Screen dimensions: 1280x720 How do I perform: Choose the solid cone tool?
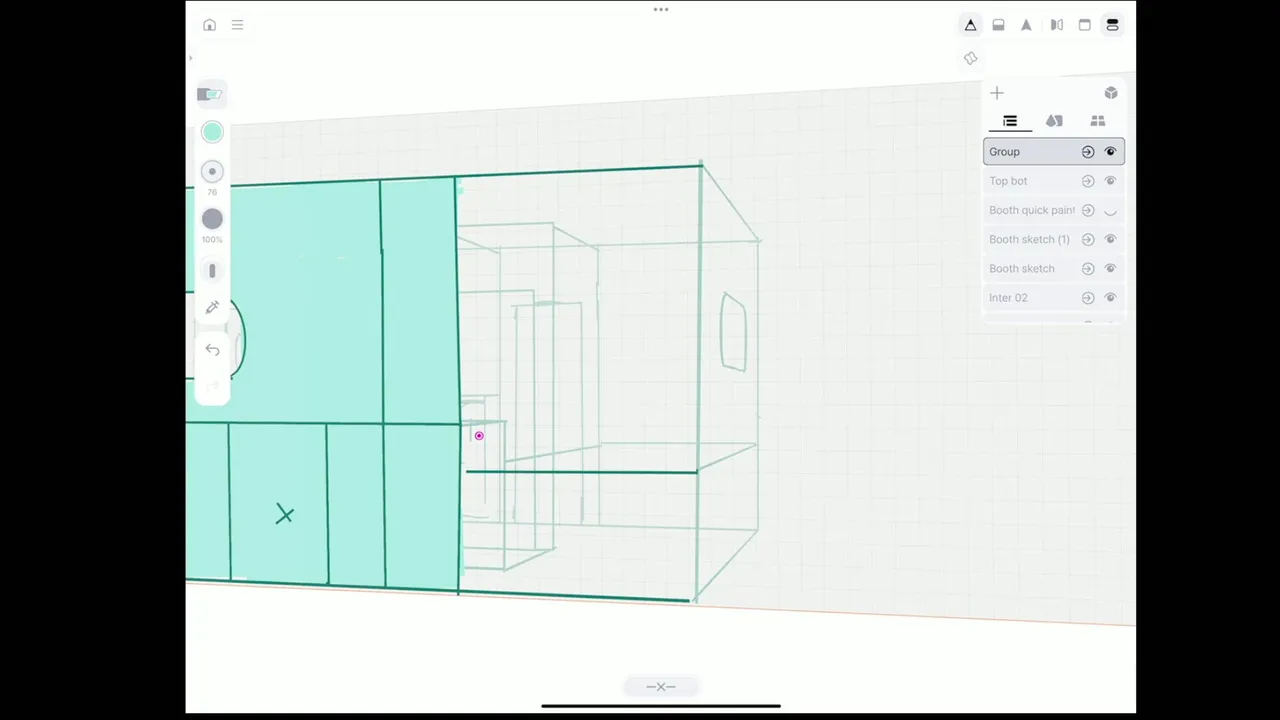1026,25
